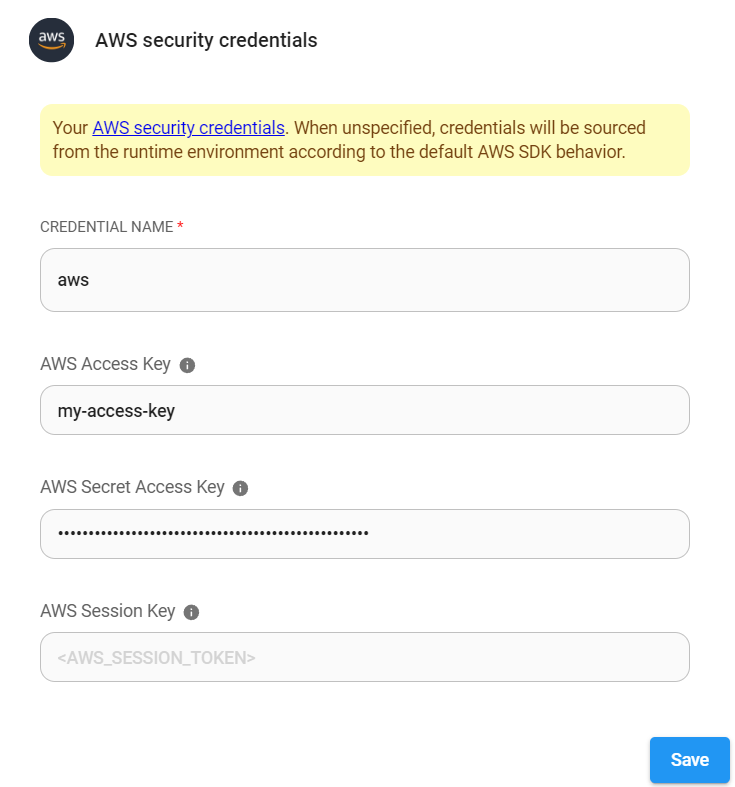Click info icon beside AWS Session Key
The image size is (735, 787).
coord(192,612)
